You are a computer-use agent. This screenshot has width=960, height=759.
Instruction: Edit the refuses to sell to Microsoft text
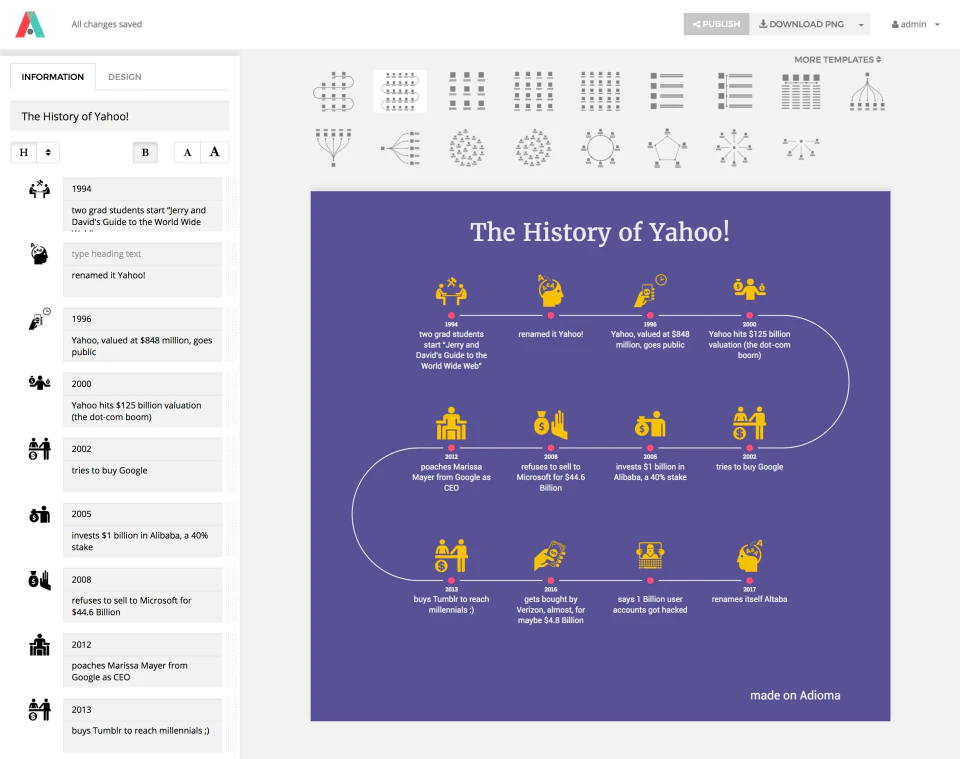[x=143, y=607]
